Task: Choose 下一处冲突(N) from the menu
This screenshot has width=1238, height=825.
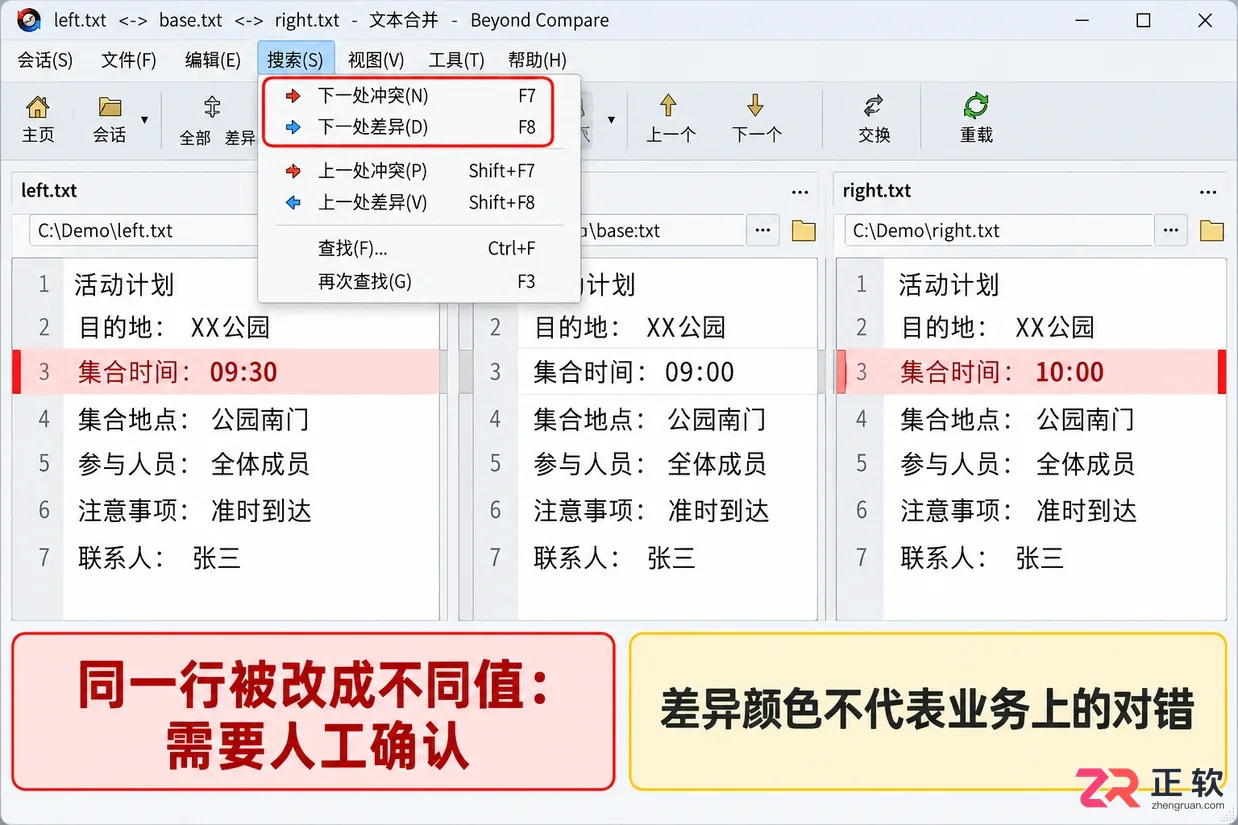Action: coord(418,96)
